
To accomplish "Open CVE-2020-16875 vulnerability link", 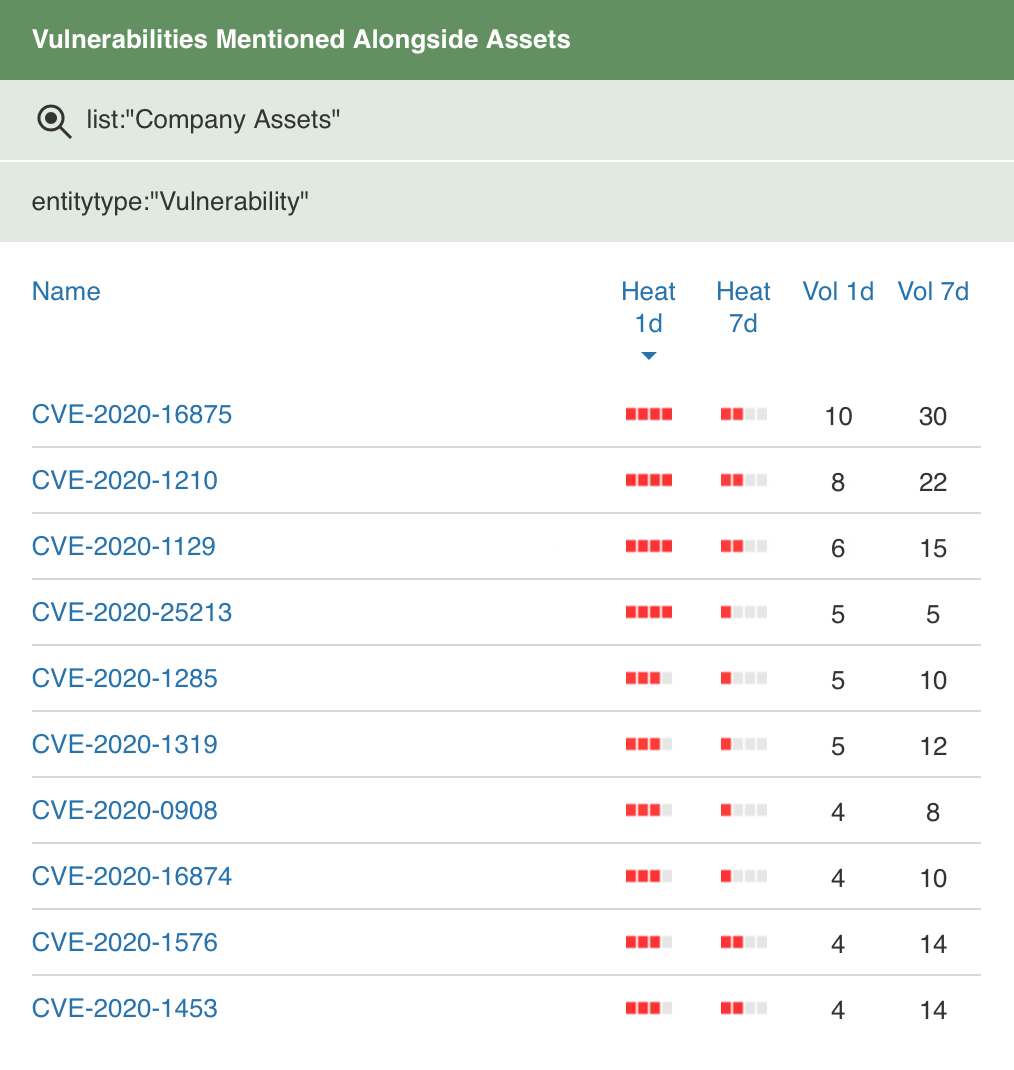I will click(132, 414).
